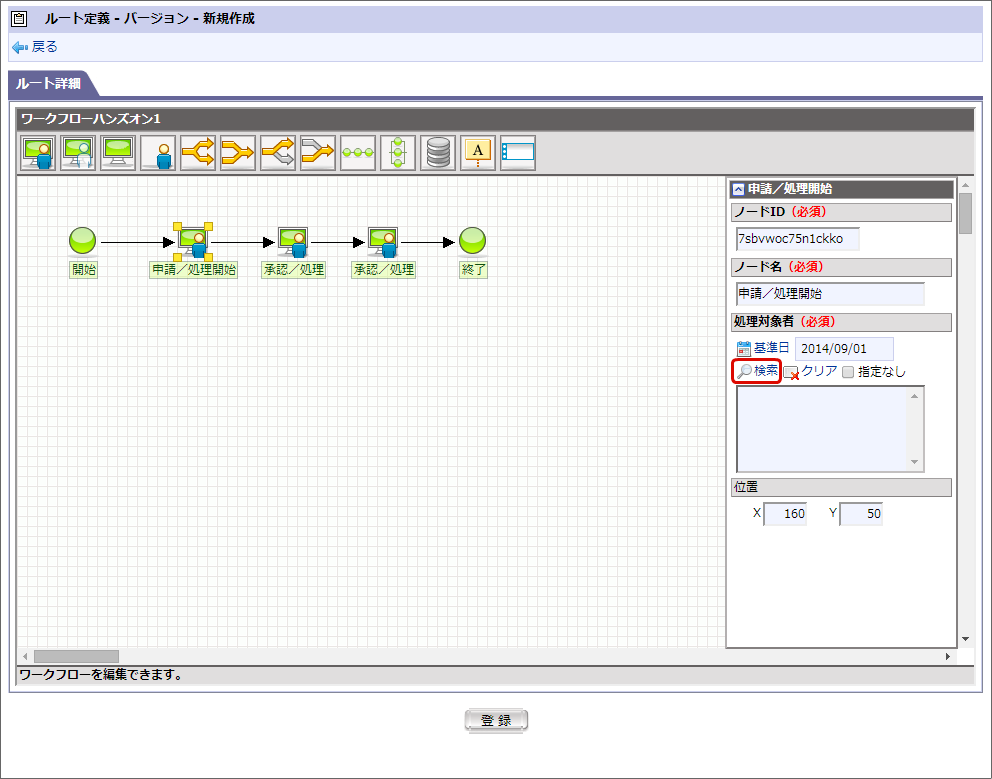Click the 位置 section header

(841, 487)
